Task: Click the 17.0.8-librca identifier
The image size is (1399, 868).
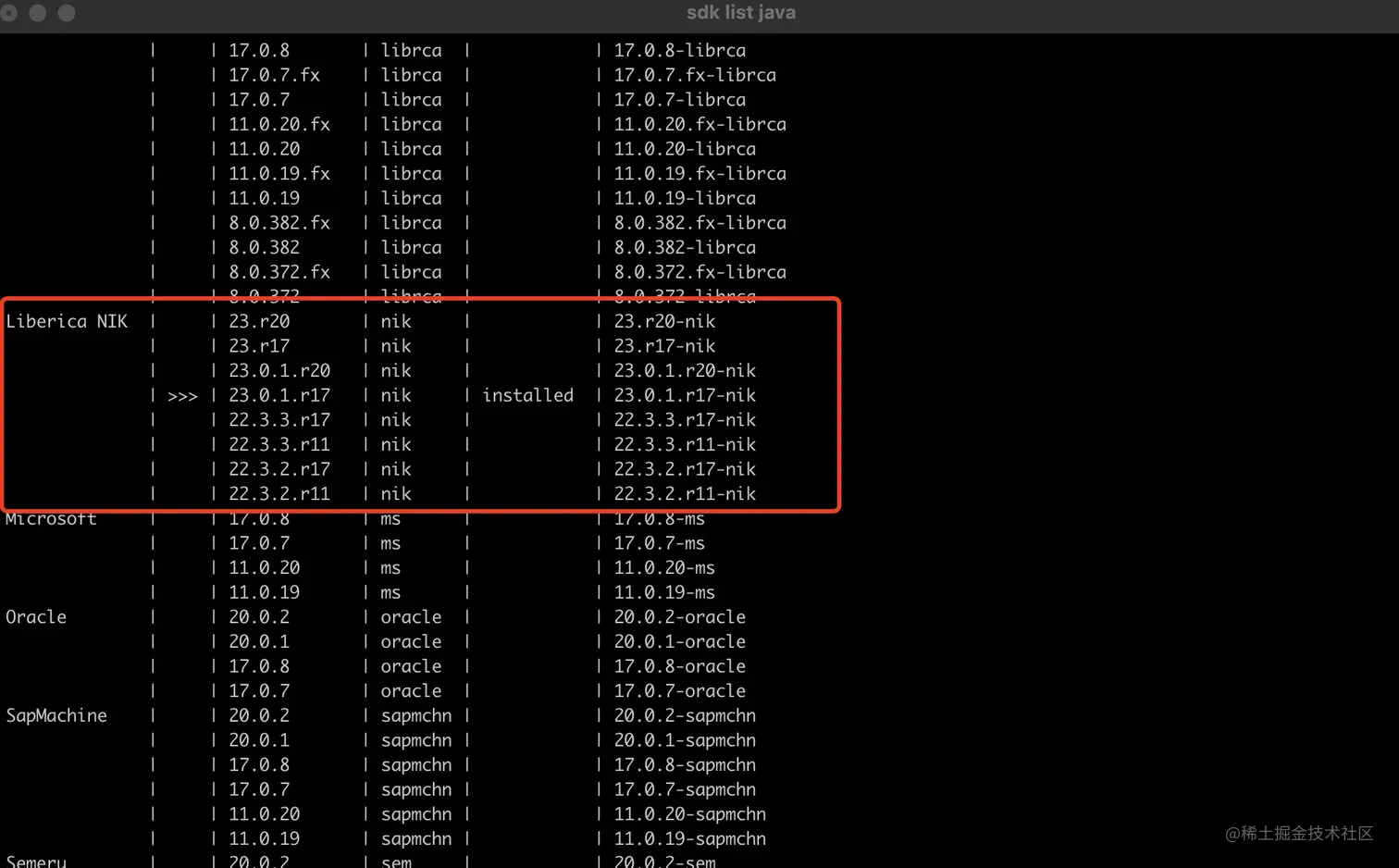Action: [x=679, y=50]
